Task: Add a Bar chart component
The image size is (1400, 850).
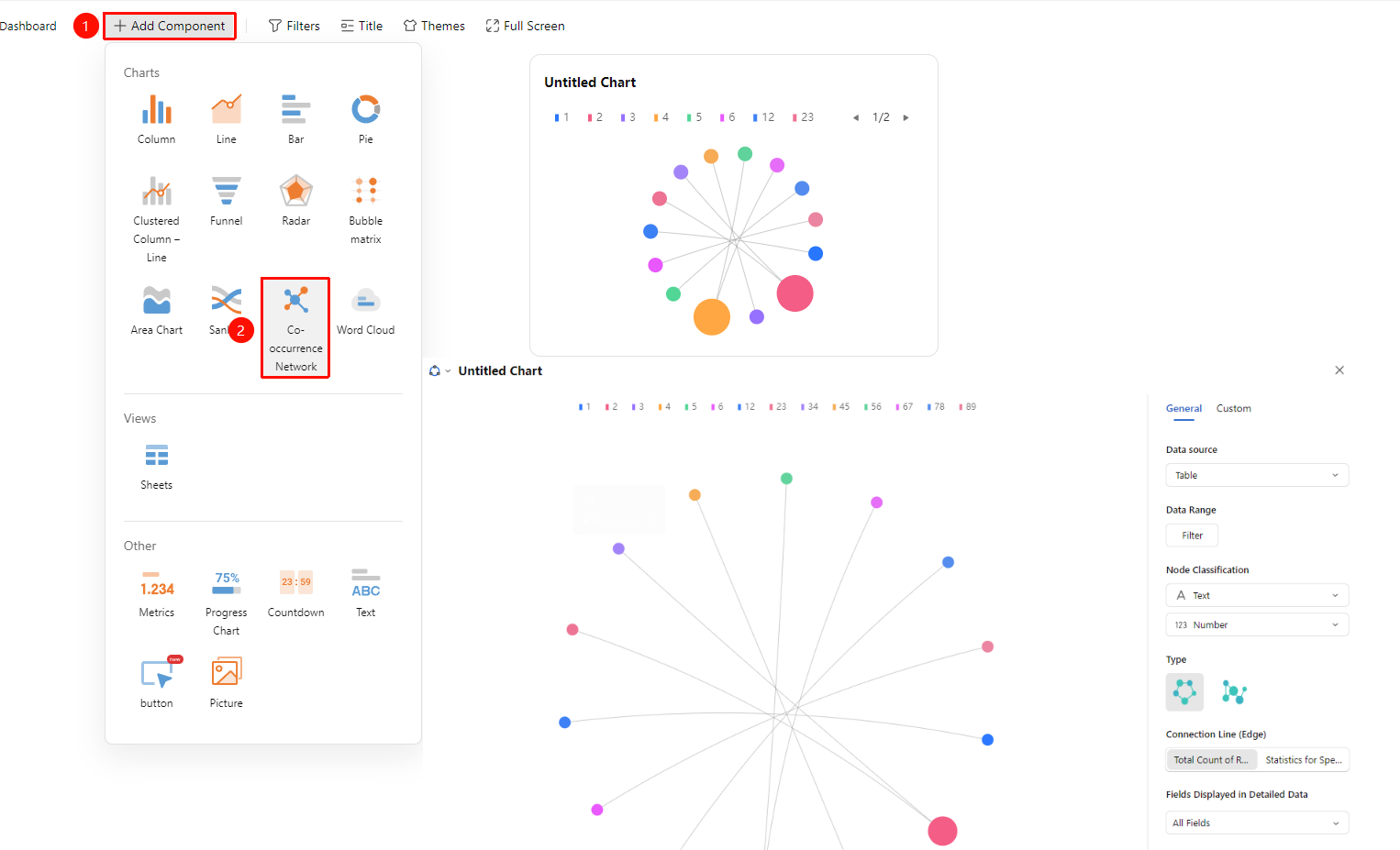Action: [295, 109]
